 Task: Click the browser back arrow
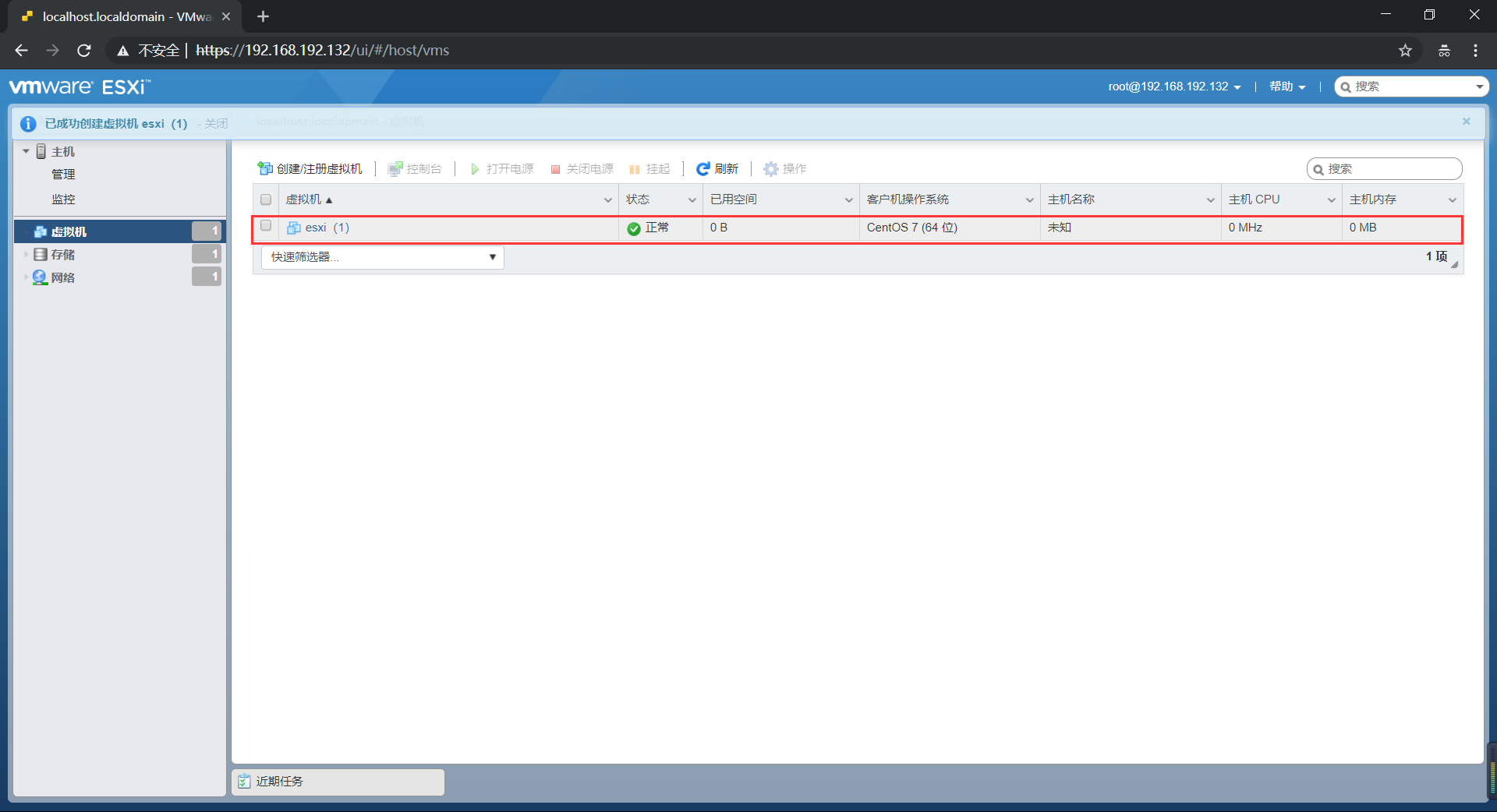pyautogui.click(x=21, y=51)
